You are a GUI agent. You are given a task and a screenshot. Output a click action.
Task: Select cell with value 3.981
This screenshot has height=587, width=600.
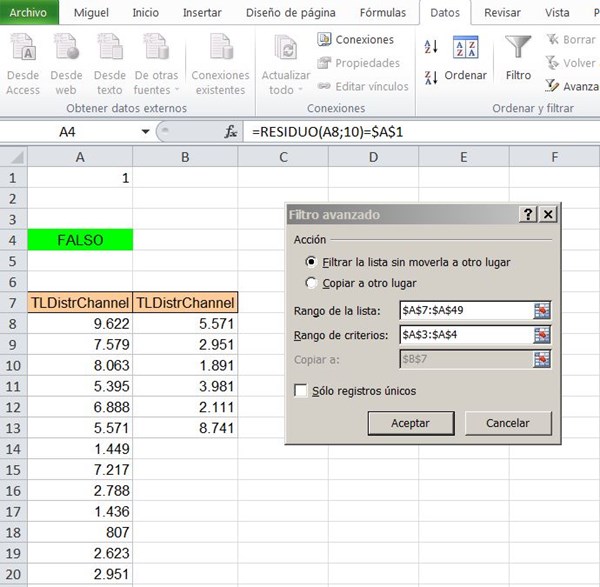tap(185, 386)
